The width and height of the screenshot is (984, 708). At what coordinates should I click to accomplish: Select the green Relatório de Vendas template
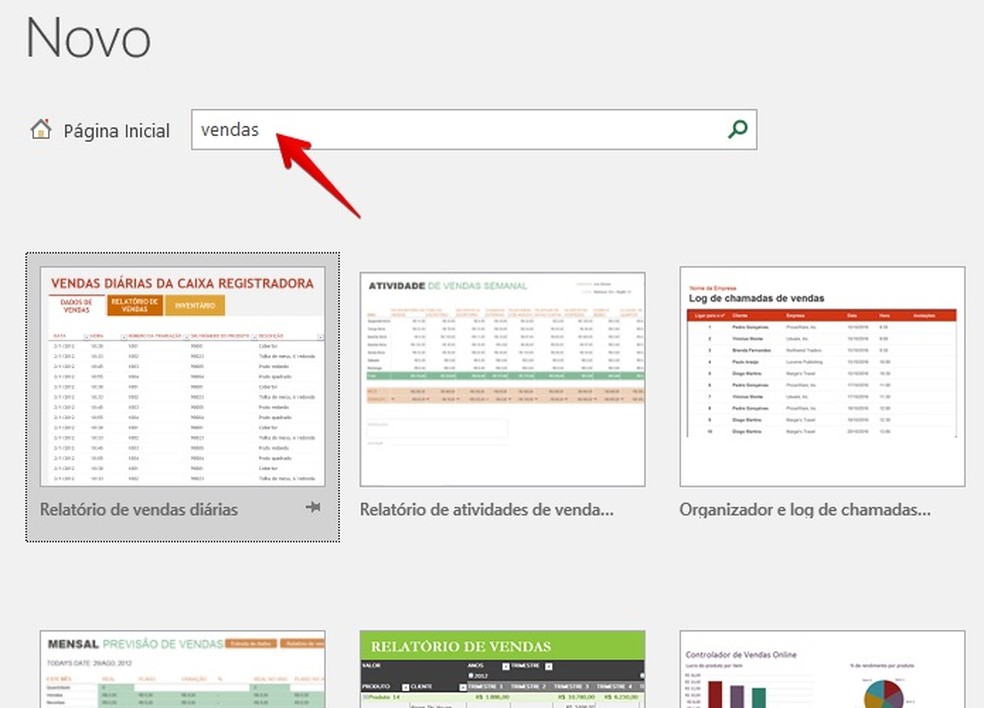tap(502, 669)
